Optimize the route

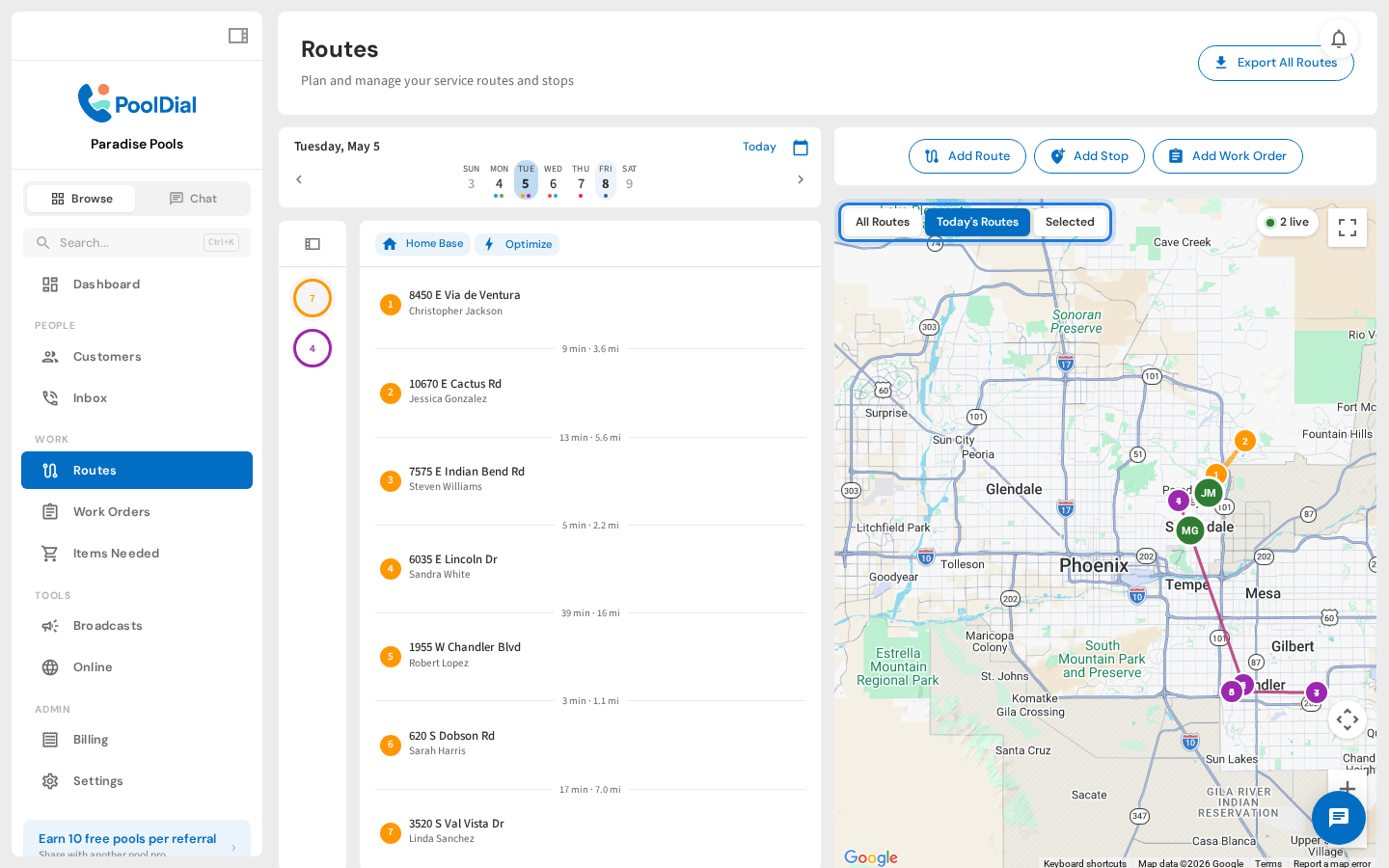pyautogui.click(x=518, y=244)
